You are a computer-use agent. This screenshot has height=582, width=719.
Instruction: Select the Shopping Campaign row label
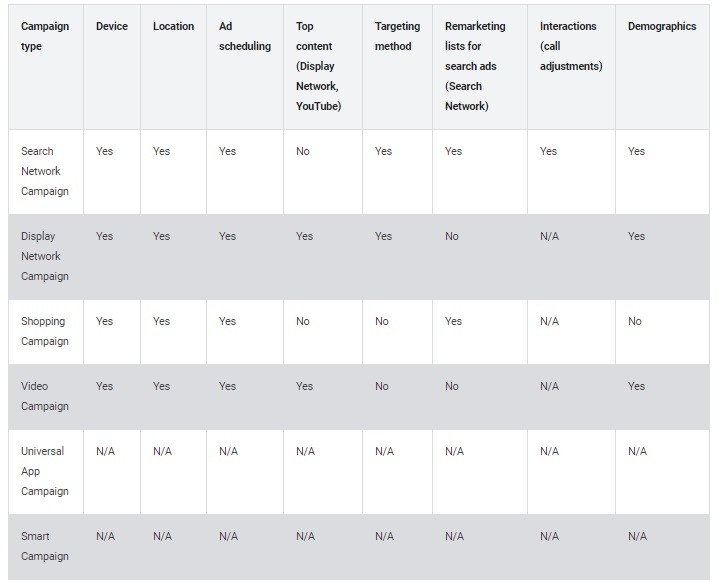[x=45, y=331]
